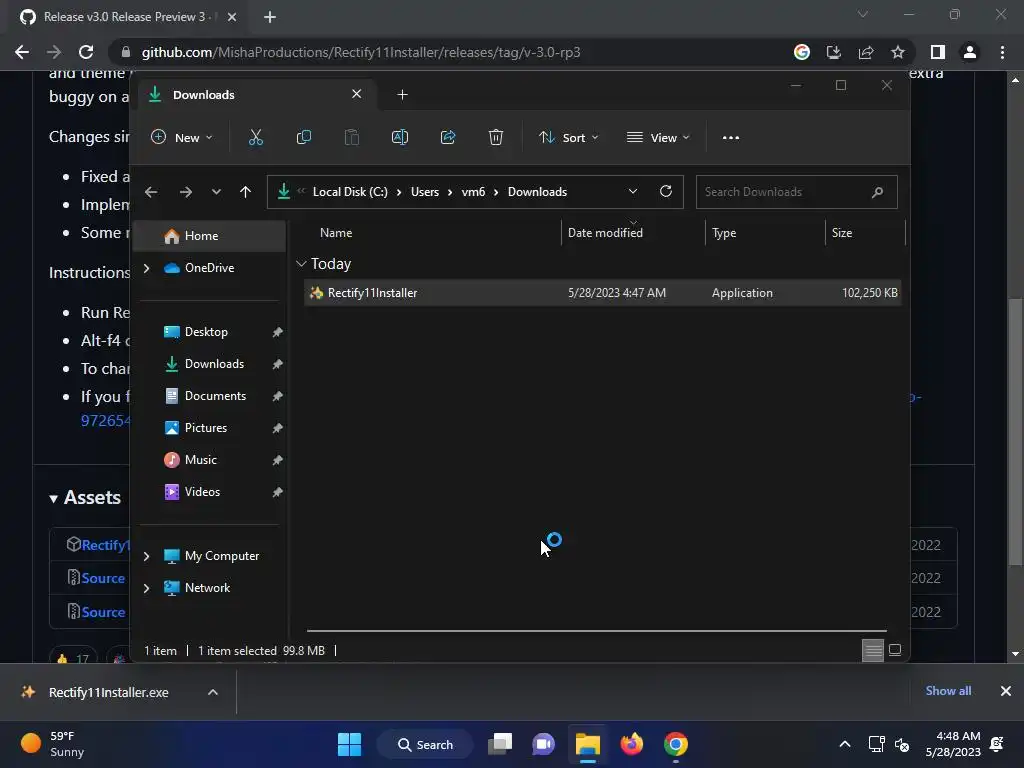Open a new Chrome tab
Viewport: 1024px width, 768px height.
pyautogui.click(x=270, y=17)
